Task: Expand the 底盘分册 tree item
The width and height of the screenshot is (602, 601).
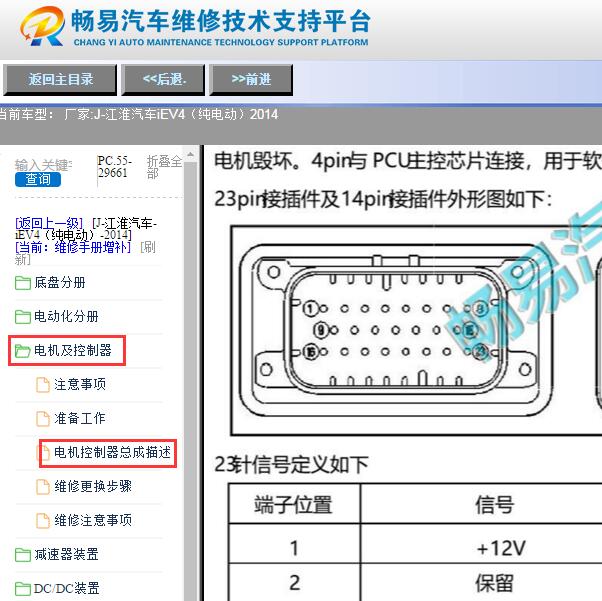Action: click(x=60, y=283)
